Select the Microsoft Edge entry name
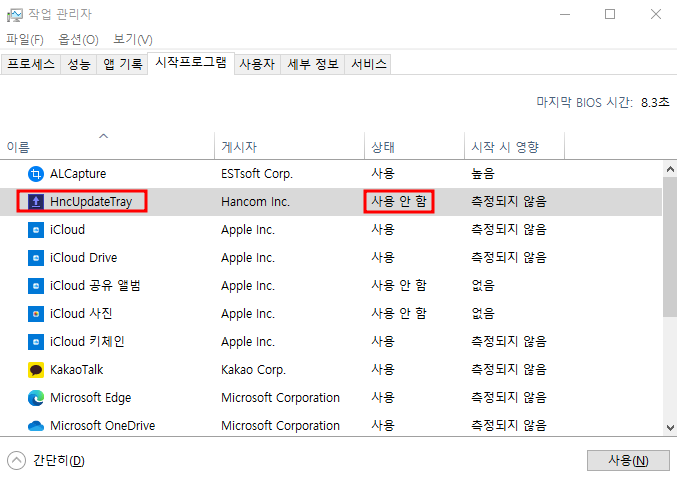 point(90,398)
